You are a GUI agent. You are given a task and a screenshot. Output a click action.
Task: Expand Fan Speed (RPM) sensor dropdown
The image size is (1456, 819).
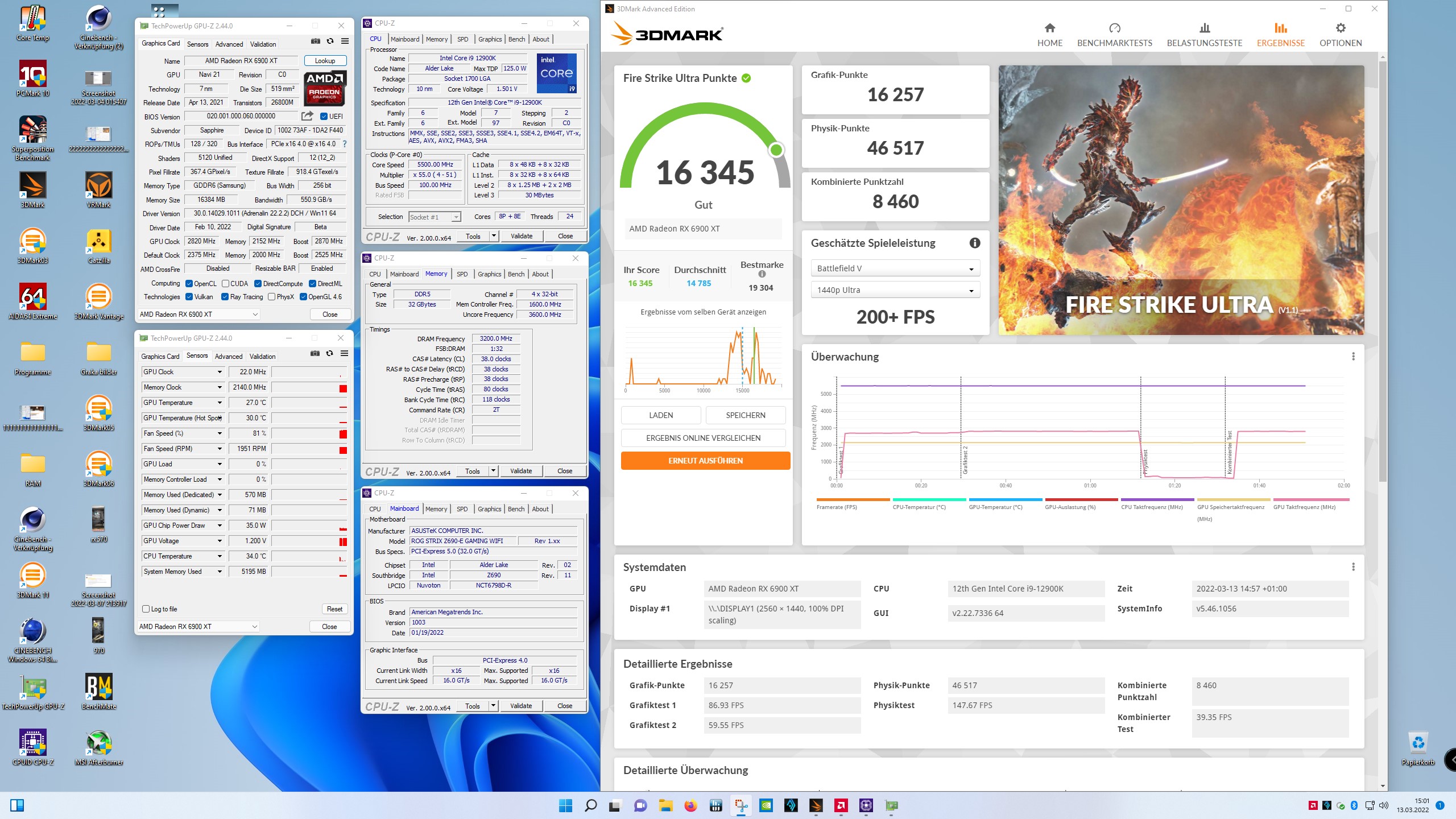click(x=220, y=449)
